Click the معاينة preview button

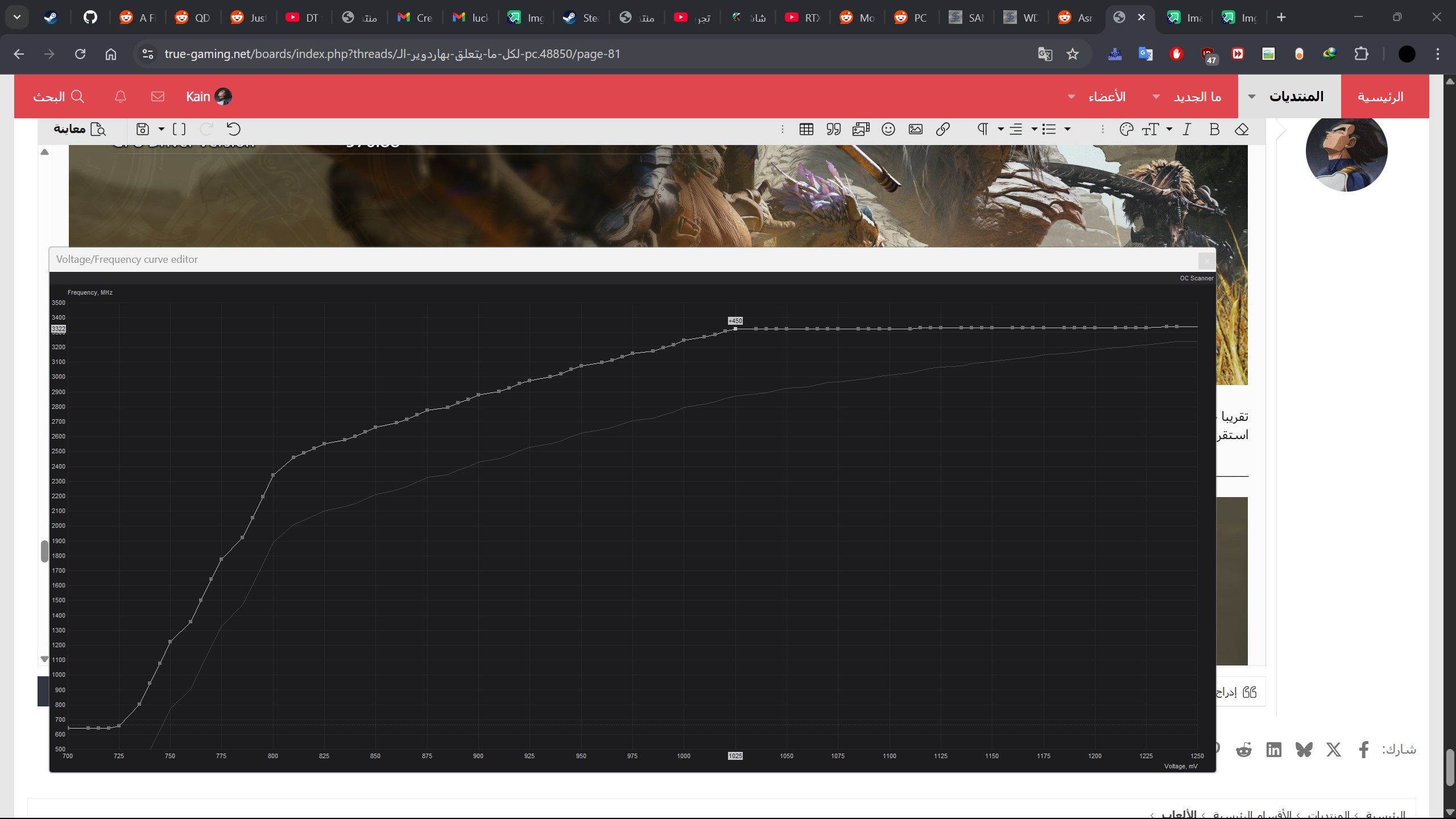(80, 130)
